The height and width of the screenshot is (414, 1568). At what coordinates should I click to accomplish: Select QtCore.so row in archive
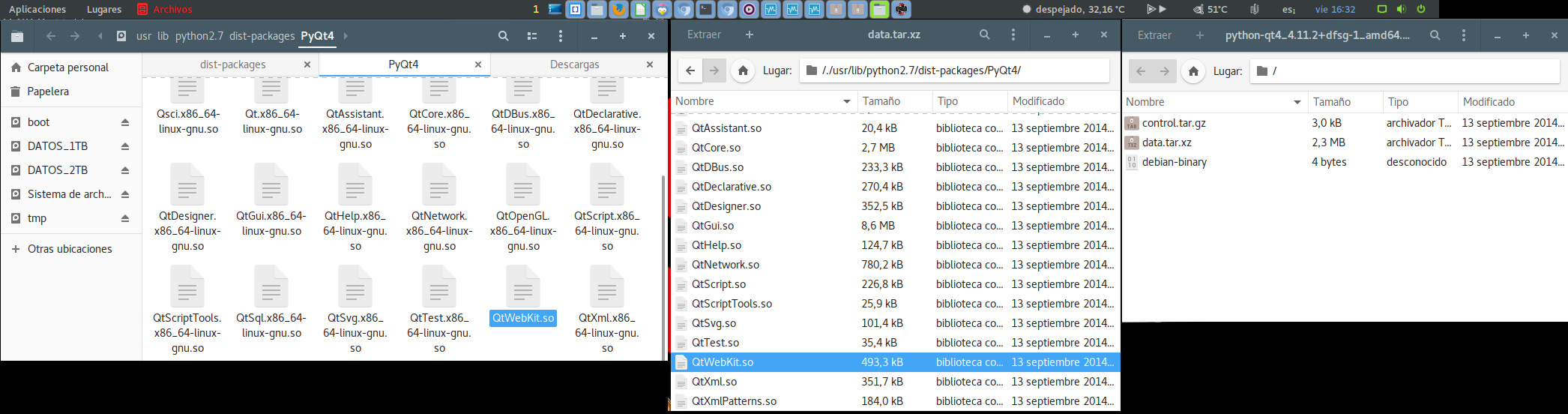(895, 148)
